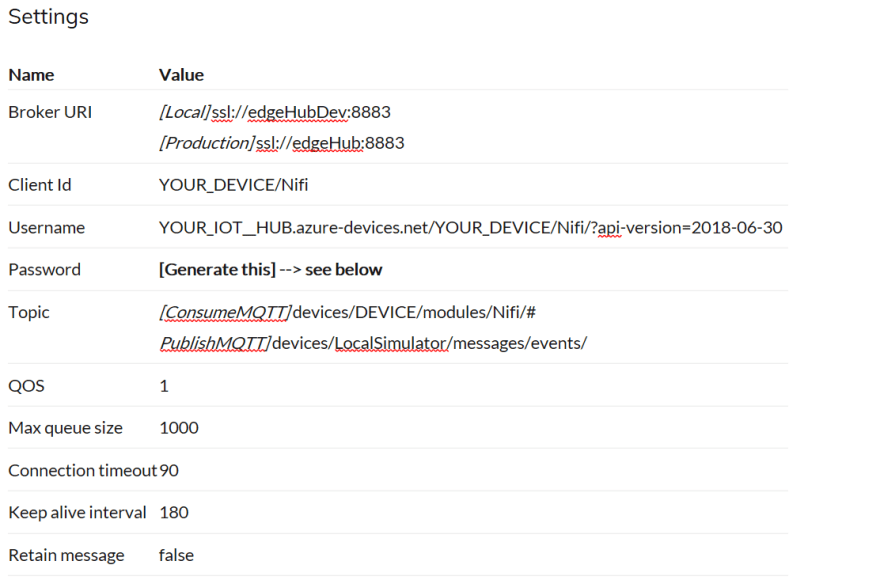Click Connection timeout label
The height and width of the screenshot is (580, 880).
click(x=82, y=471)
